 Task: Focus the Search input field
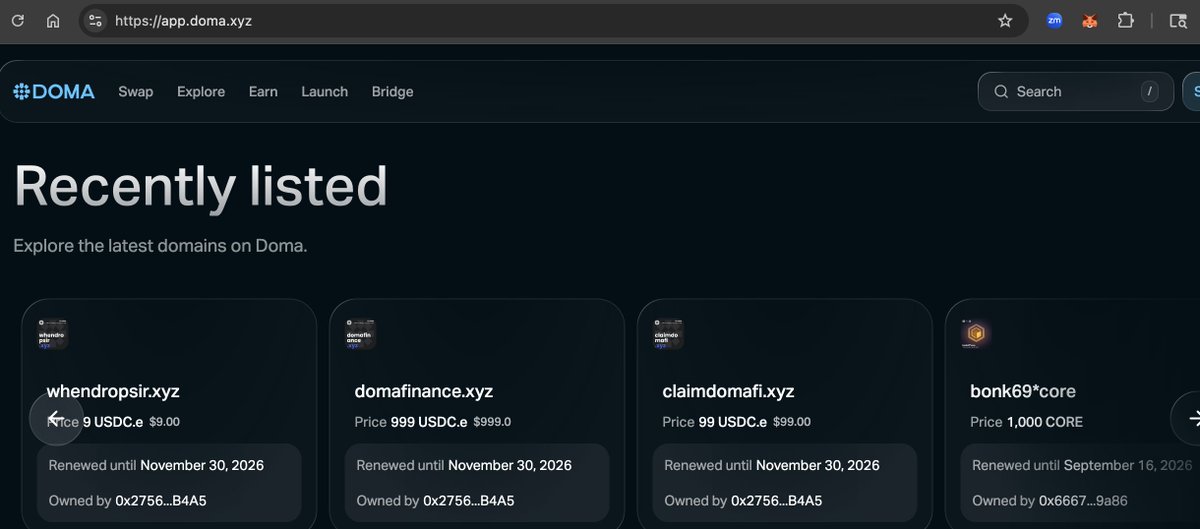point(1075,91)
